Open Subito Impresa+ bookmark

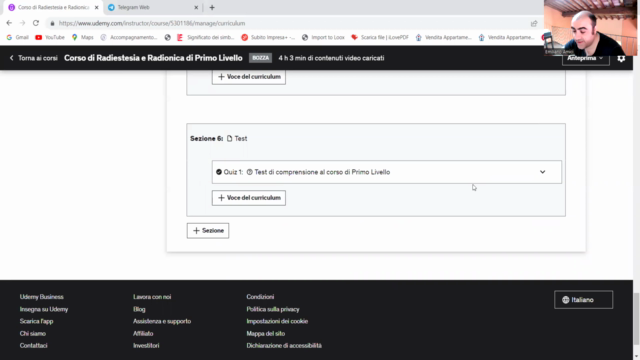(x=268, y=37)
